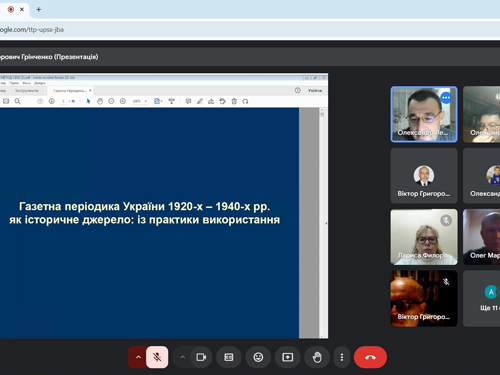Expand video settings chevron beside camera
This screenshot has height=375, width=500.
[182, 357]
